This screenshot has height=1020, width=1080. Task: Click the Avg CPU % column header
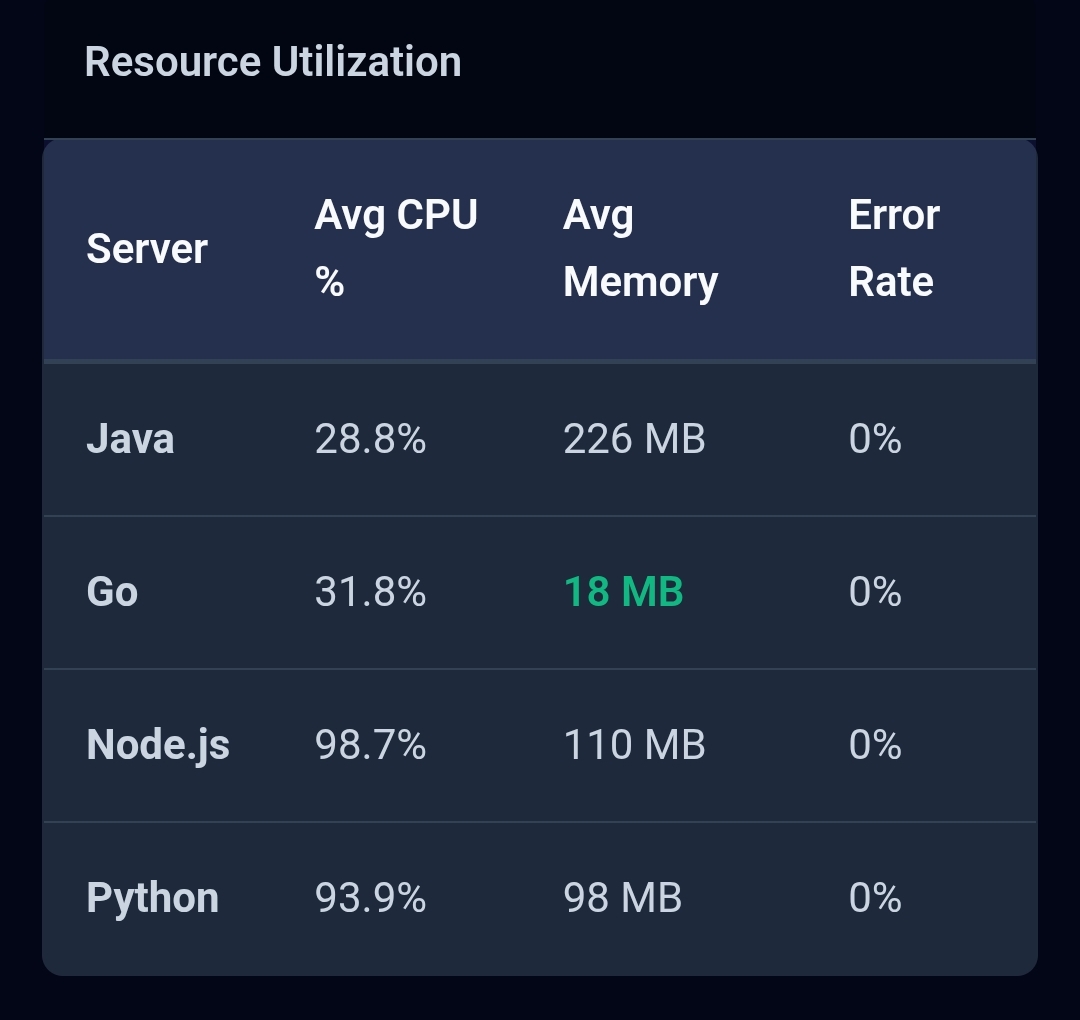coord(395,248)
